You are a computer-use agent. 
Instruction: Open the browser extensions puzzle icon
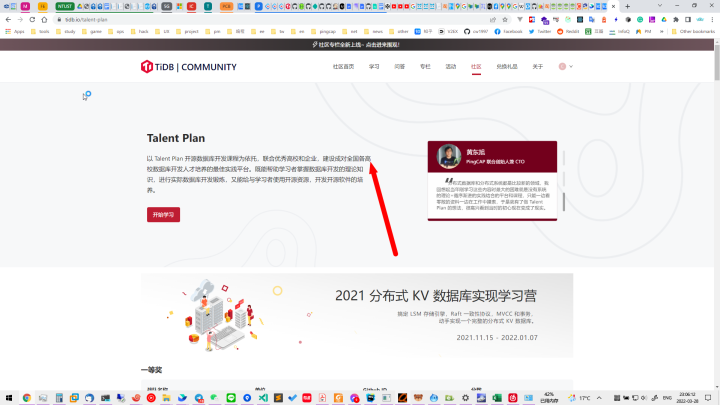(676, 20)
